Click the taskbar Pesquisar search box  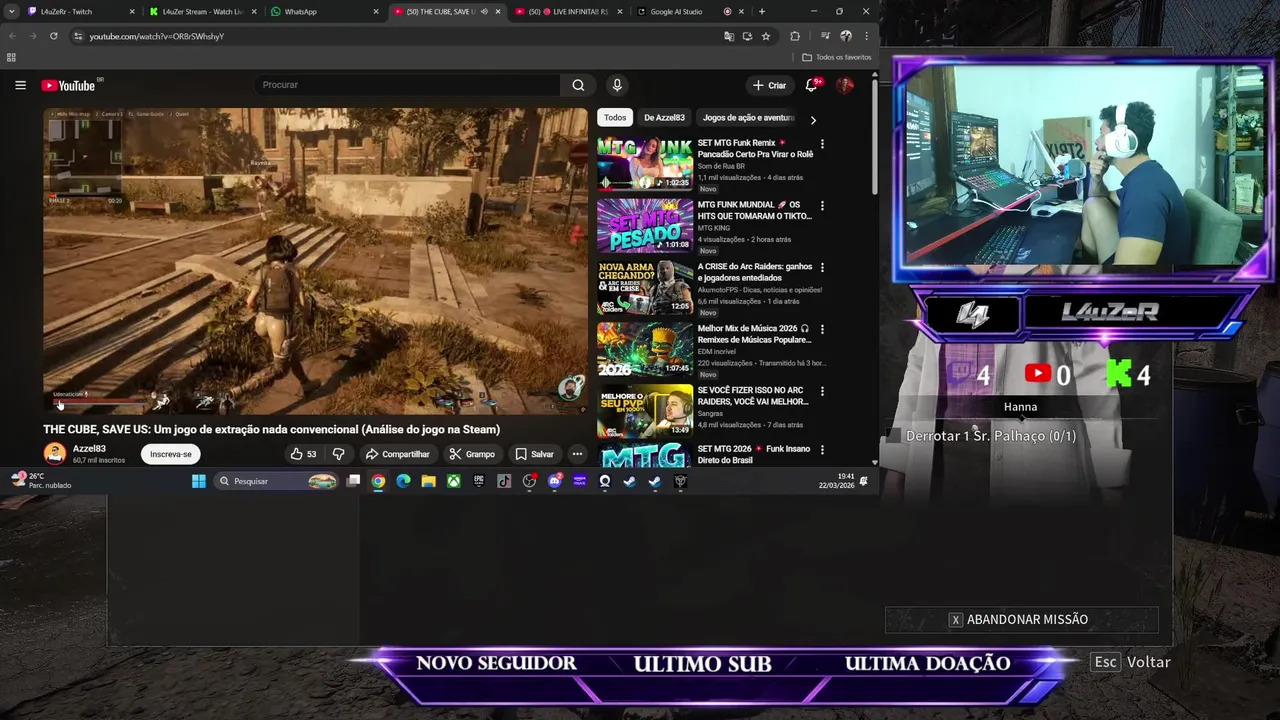pyautogui.click(x=276, y=482)
